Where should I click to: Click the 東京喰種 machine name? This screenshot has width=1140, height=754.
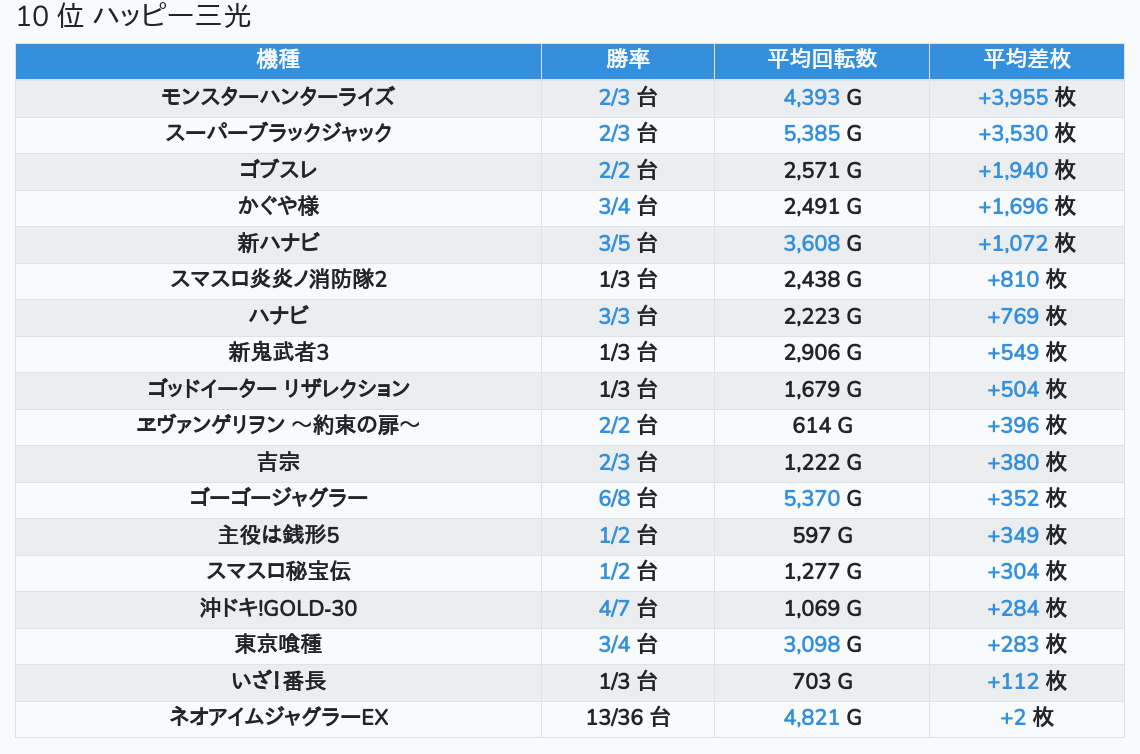pyautogui.click(x=278, y=644)
